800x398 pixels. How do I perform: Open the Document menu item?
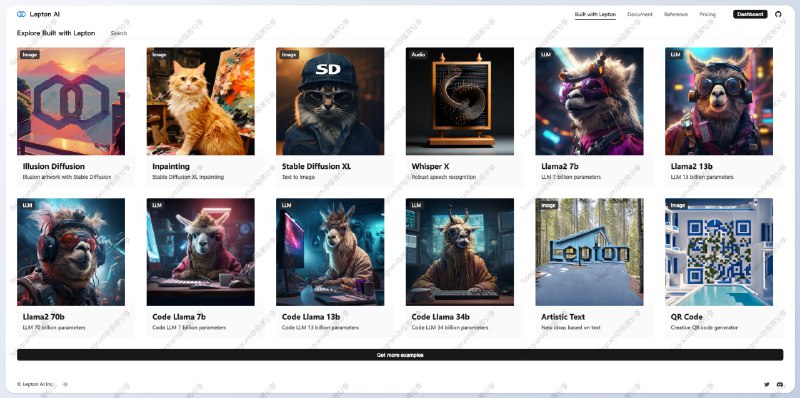coord(640,14)
